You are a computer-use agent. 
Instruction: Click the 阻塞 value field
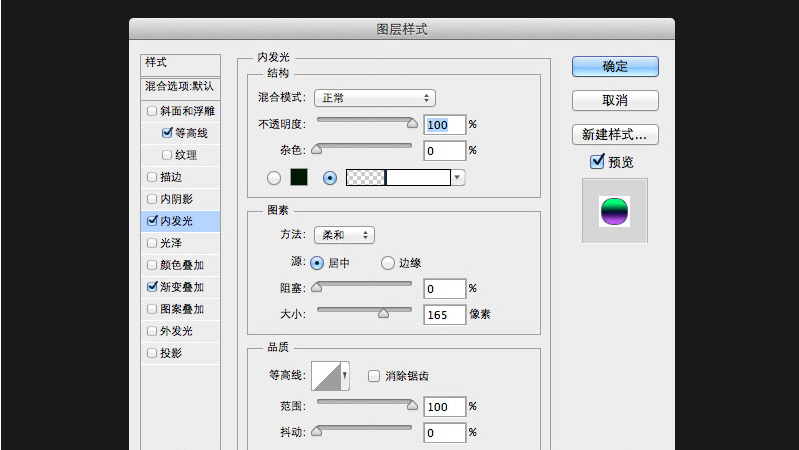point(444,289)
